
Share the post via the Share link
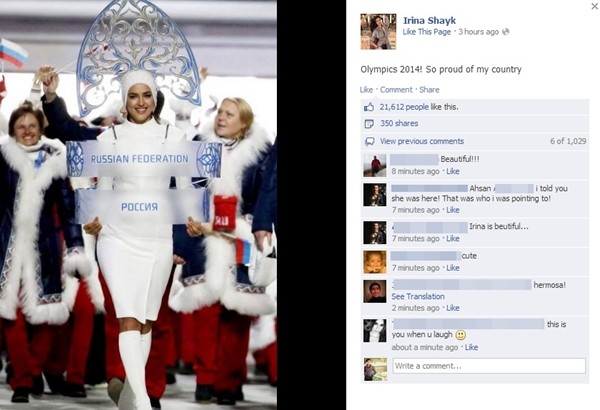coord(429,90)
